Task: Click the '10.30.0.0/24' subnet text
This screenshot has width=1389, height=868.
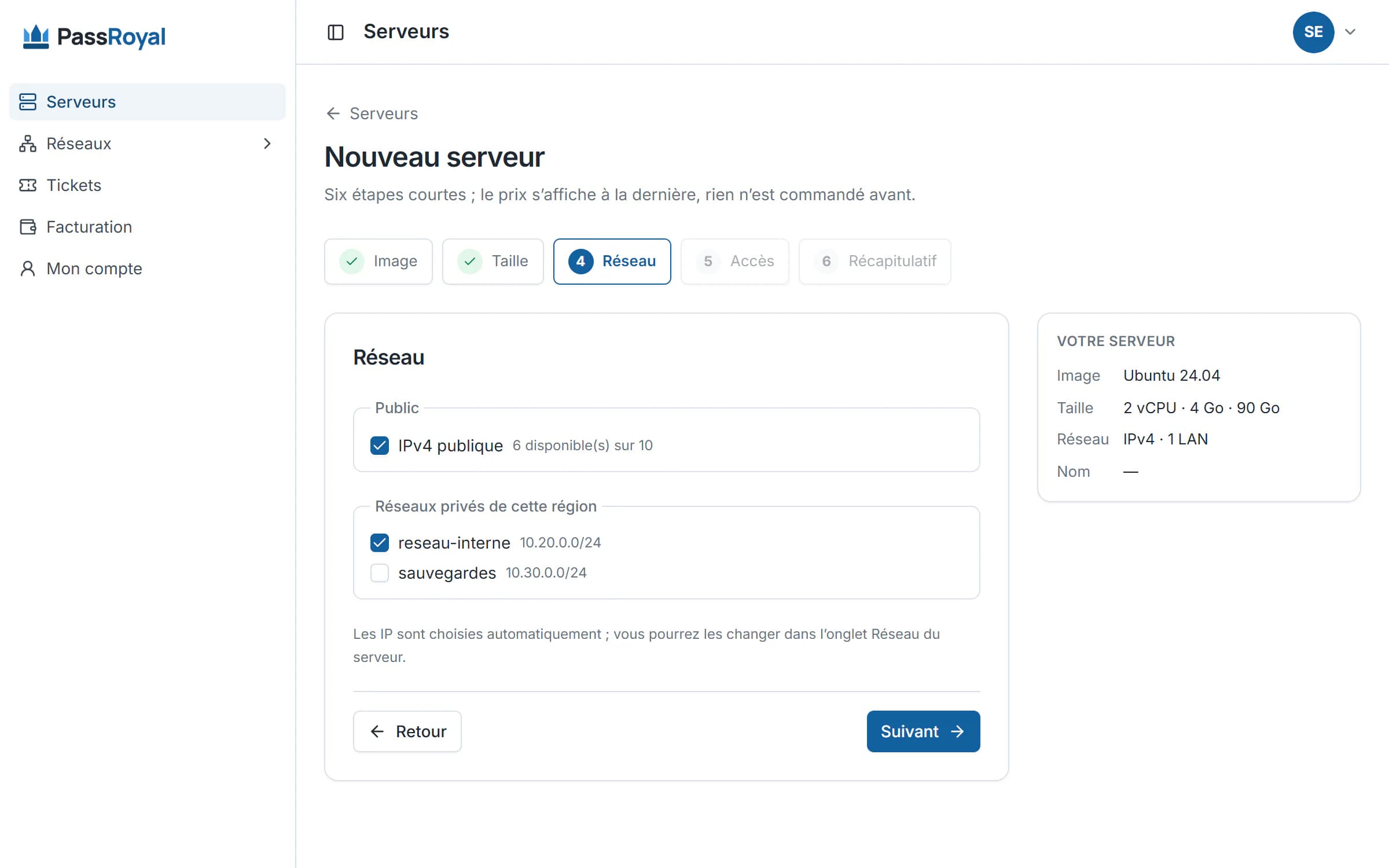Action: click(x=546, y=573)
